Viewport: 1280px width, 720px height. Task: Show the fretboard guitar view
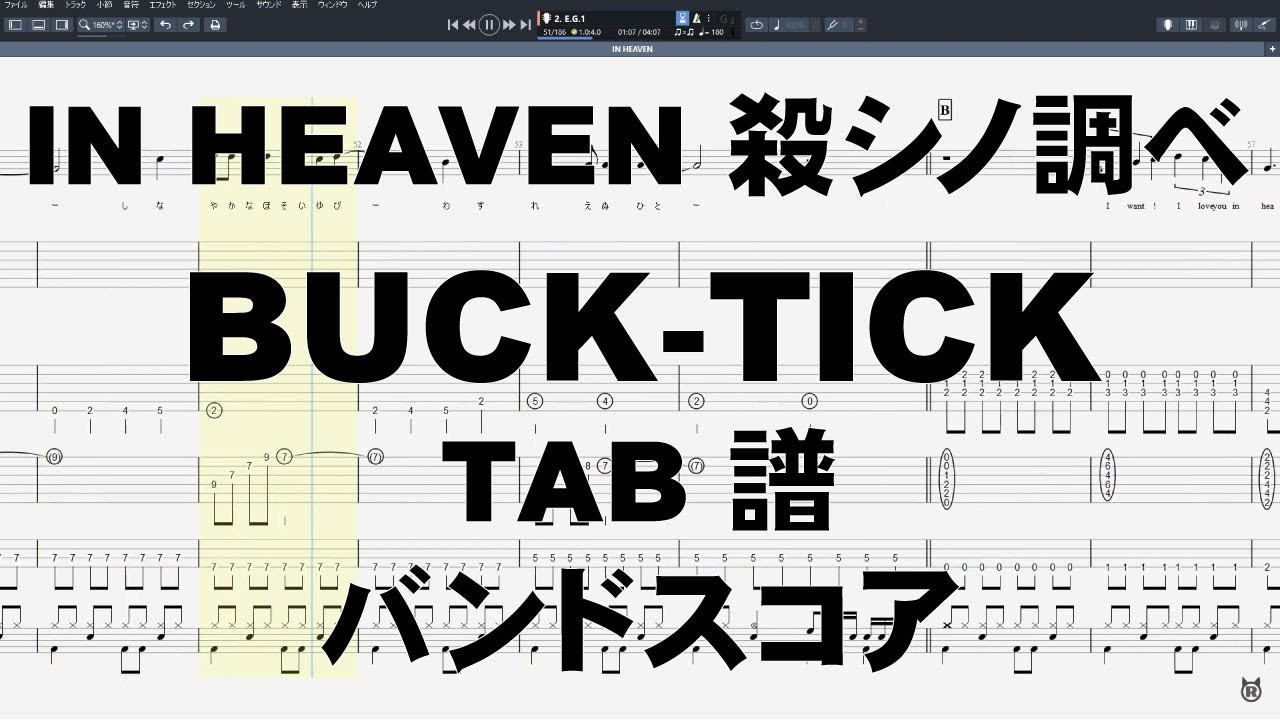coord(1167,24)
